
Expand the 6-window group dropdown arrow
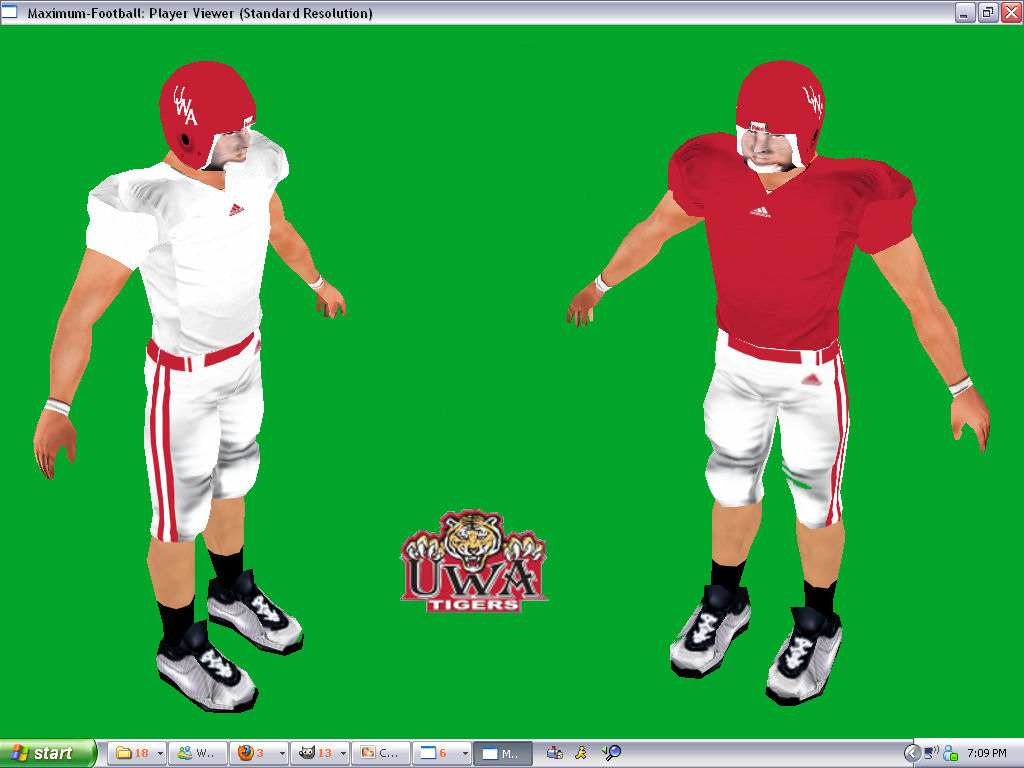coord(465,753)
